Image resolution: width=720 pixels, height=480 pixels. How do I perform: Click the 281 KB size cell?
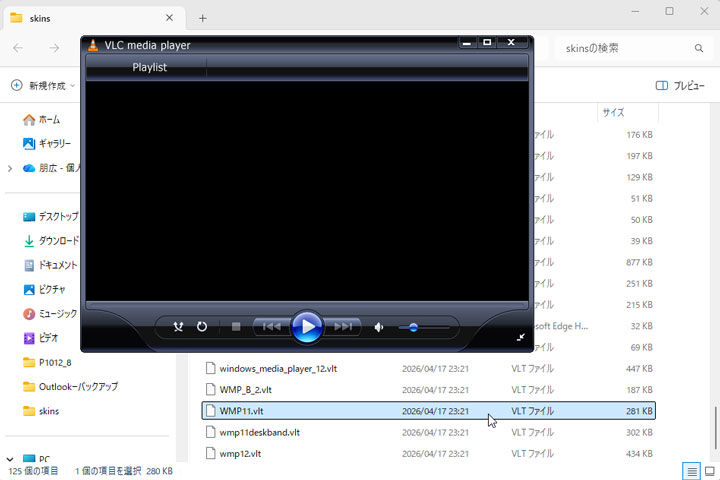[639, 411]
